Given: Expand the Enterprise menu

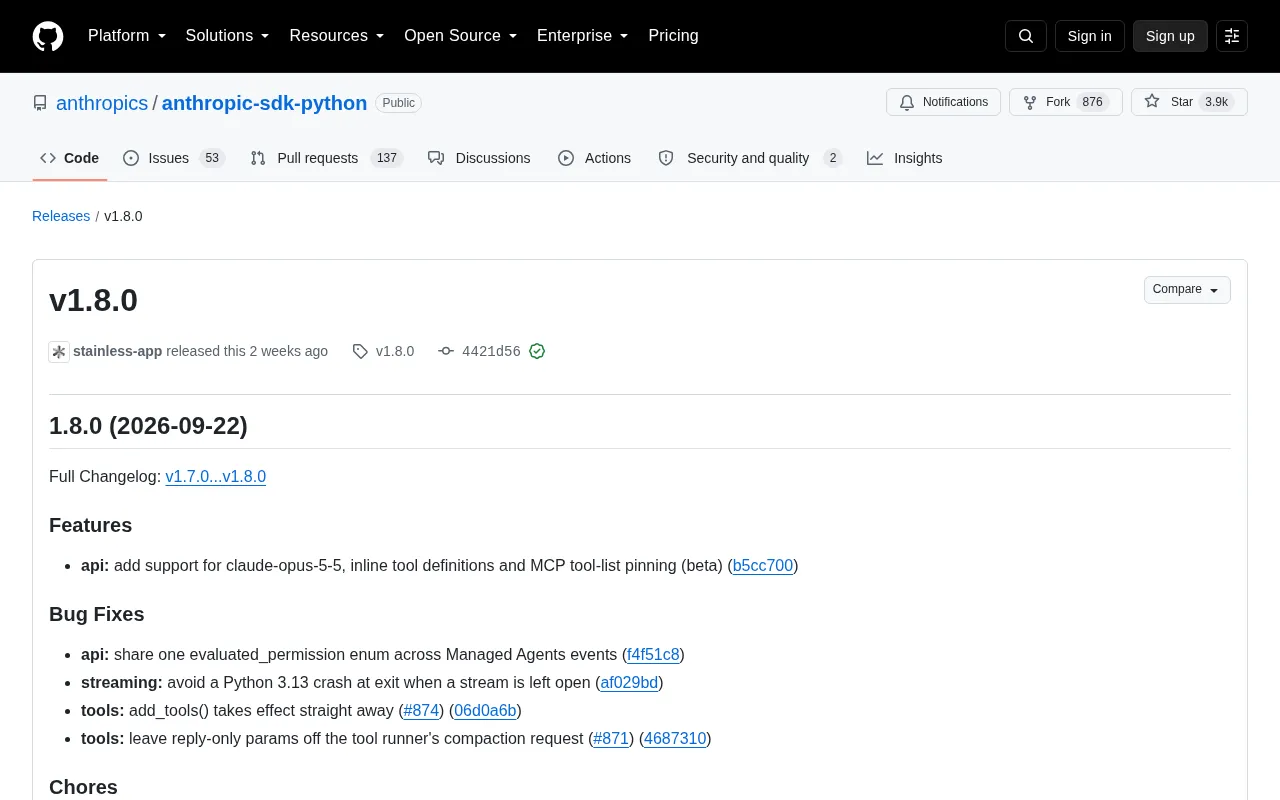Looking at the screenshot, I should [582, 36].
